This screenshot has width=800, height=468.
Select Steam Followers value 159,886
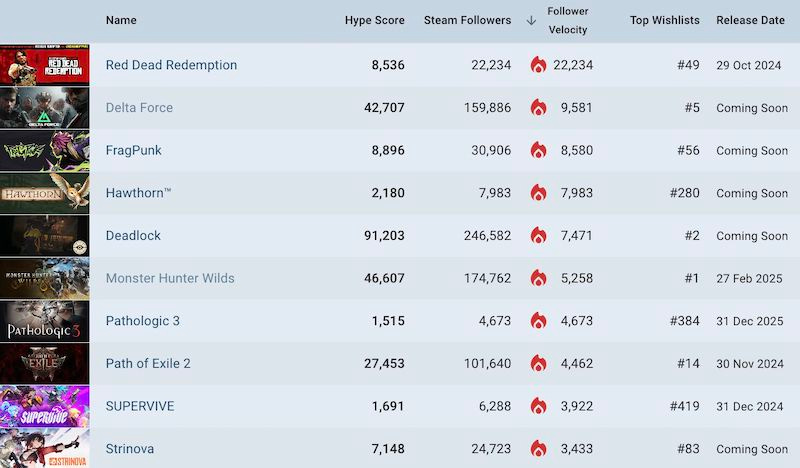point(487,108)
